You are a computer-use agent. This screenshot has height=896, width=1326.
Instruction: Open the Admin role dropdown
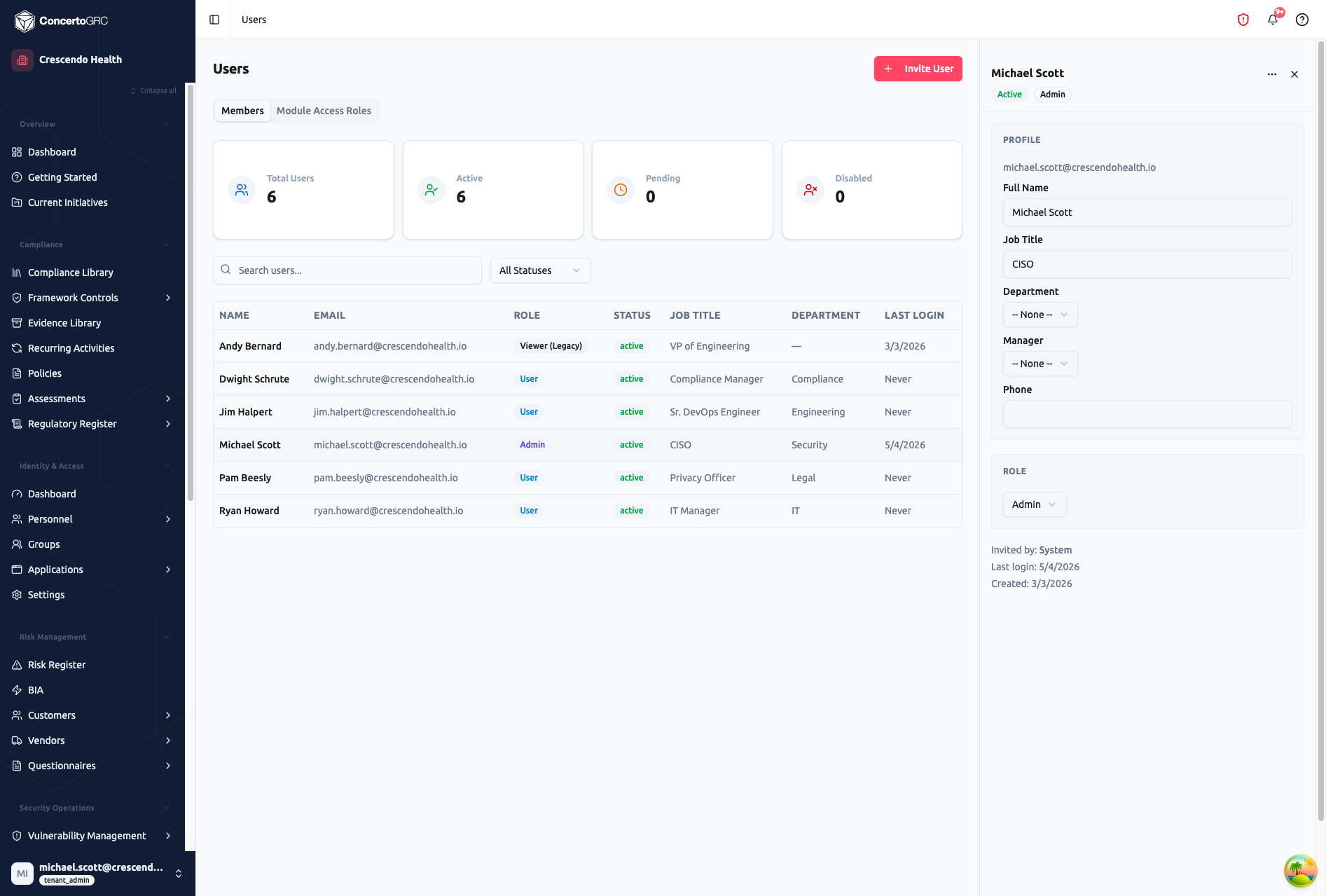click(1035, 504)
